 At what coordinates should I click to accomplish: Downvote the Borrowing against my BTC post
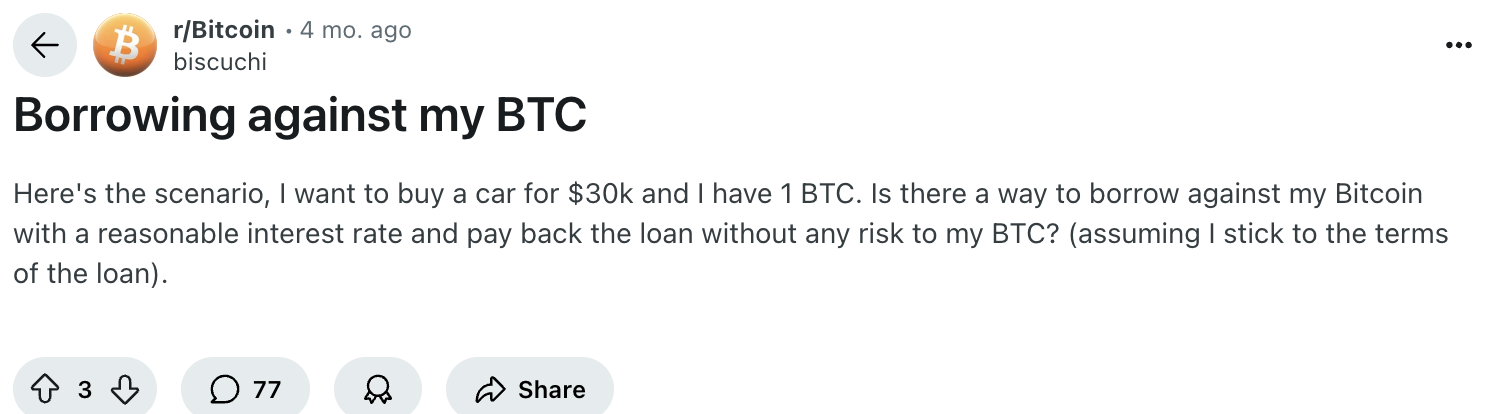coord(124,389)
